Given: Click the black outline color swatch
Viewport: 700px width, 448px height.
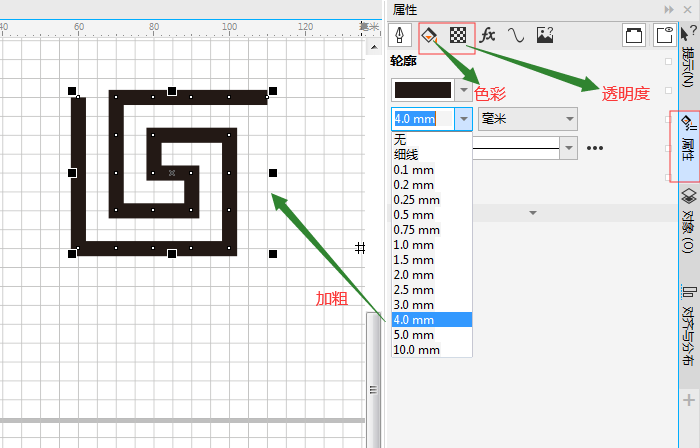Looking at the screenshot, I should point(422,89).
